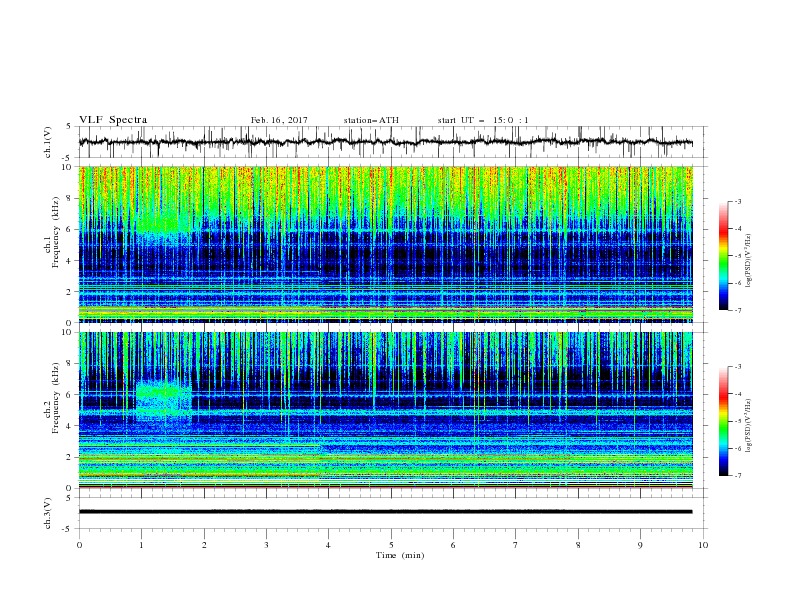Click the ch.1 spectrogram frequency tick "2"
This screenshot has width=792, height=612.
click(x=70, y=292)
